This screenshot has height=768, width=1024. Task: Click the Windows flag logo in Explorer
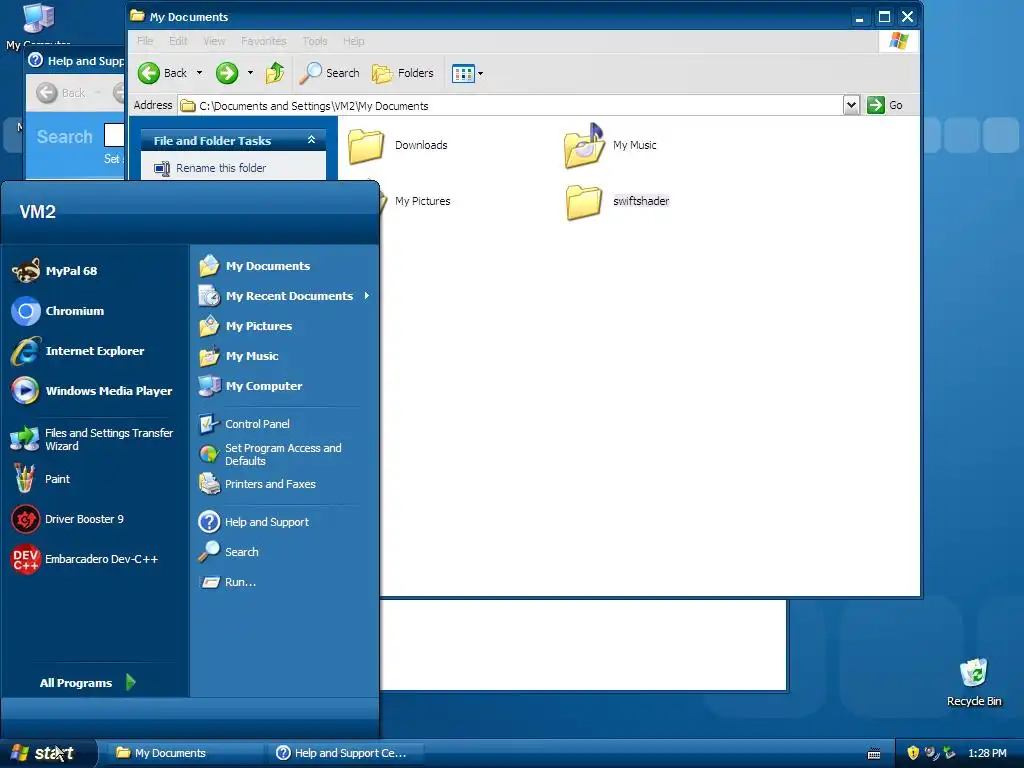[899, 40]
